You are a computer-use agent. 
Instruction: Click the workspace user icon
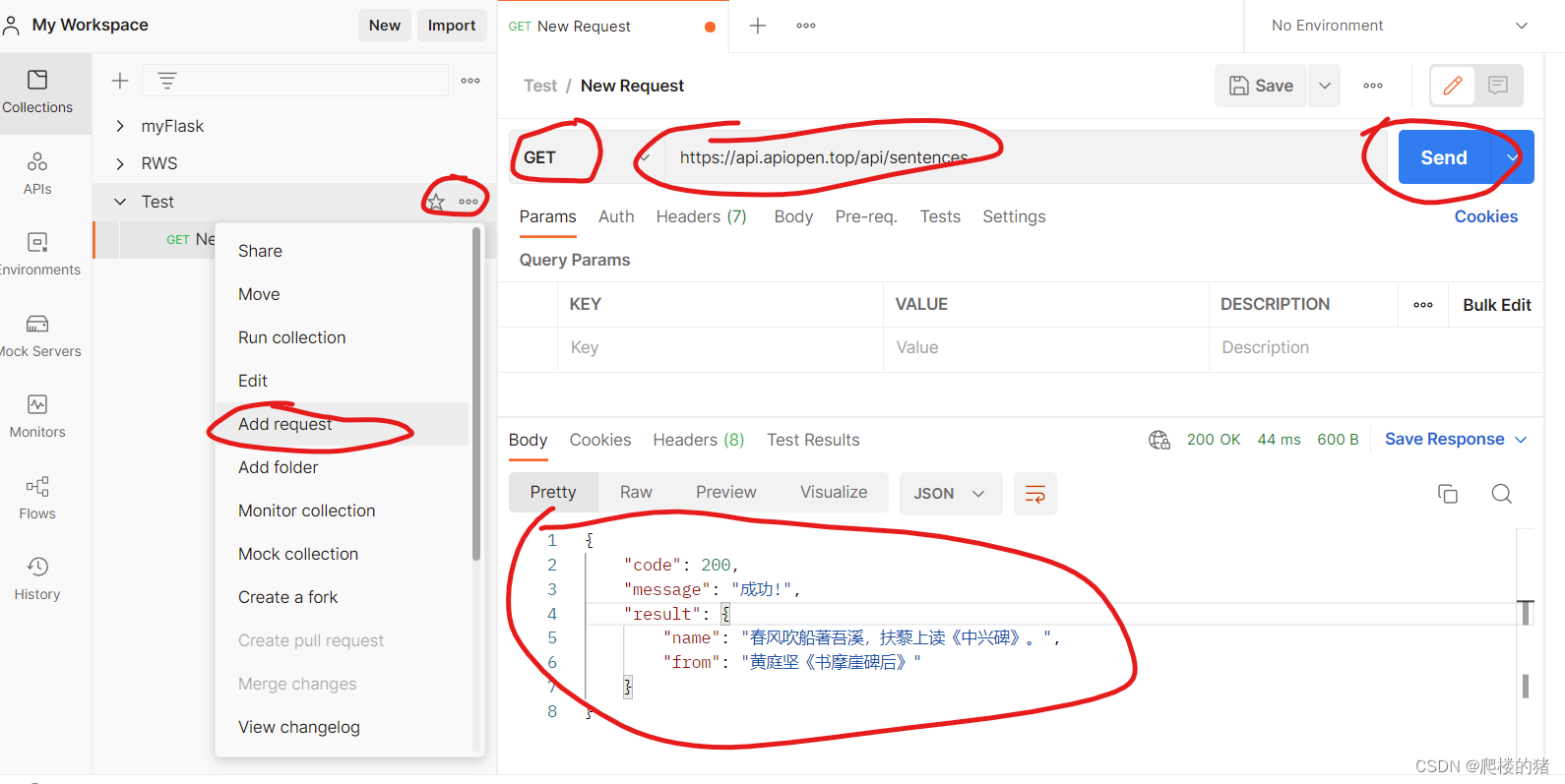point(11,26)
